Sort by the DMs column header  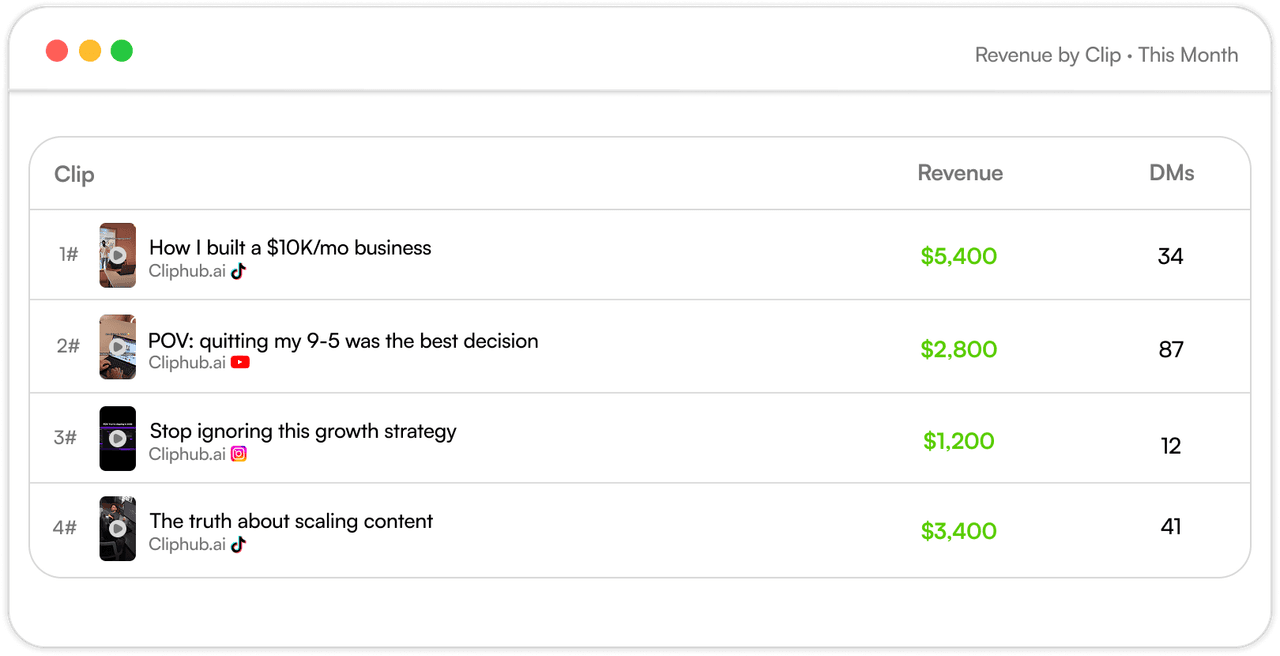click(x=1171, y=173)
